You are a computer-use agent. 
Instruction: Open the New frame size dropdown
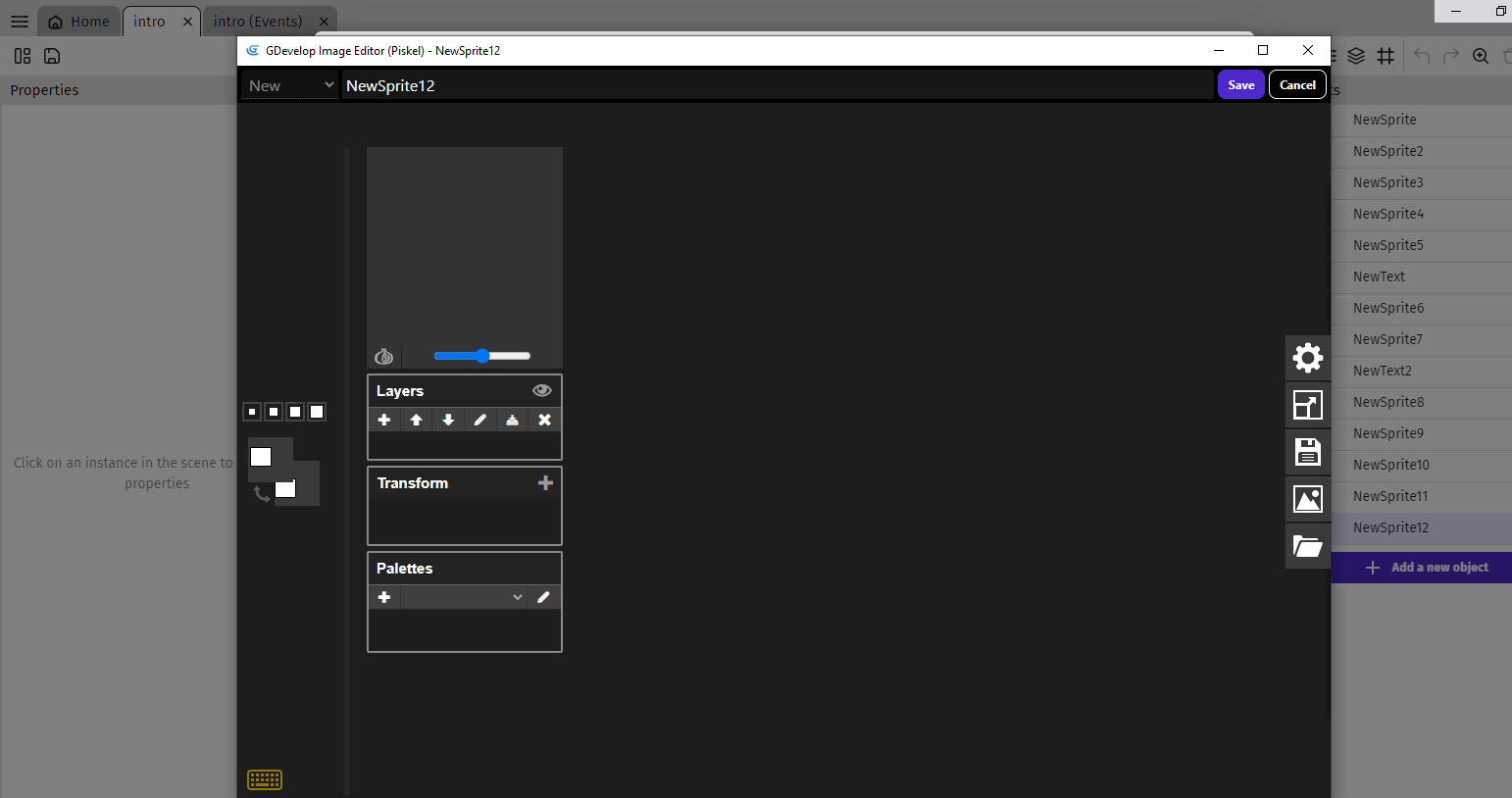point(289,85)
